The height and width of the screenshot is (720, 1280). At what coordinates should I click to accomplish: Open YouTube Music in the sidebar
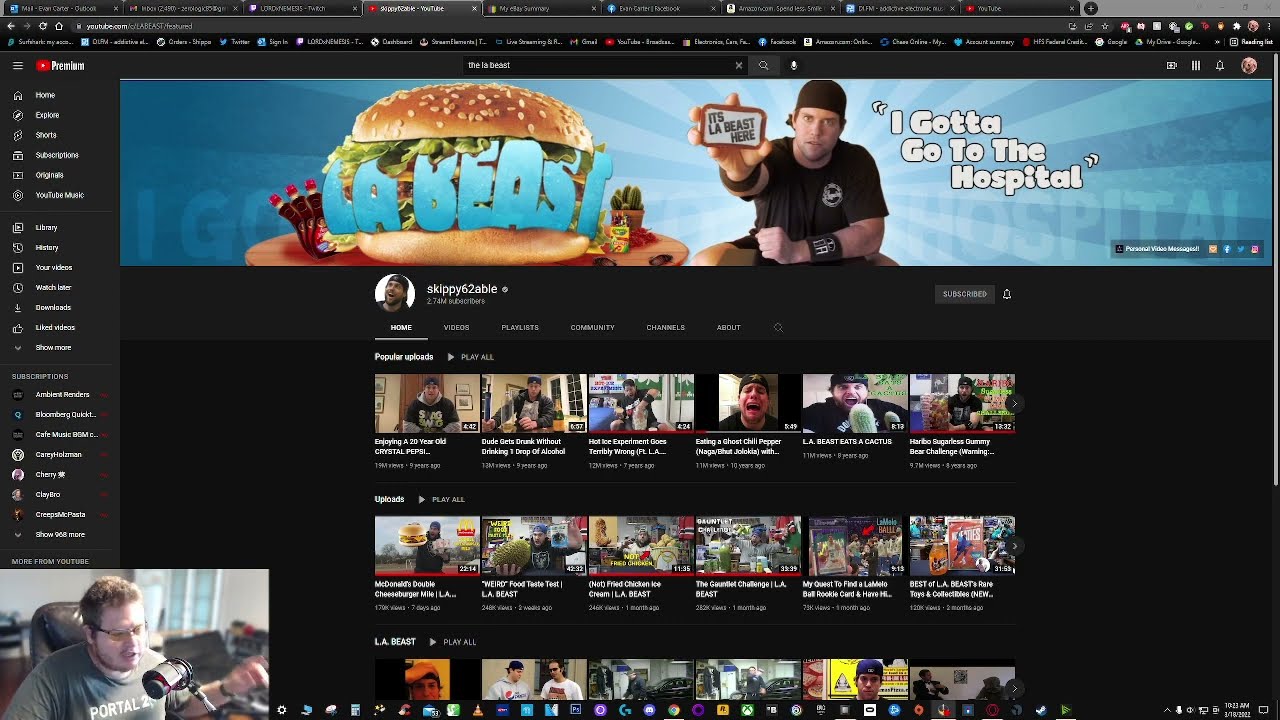click(59, 195)
